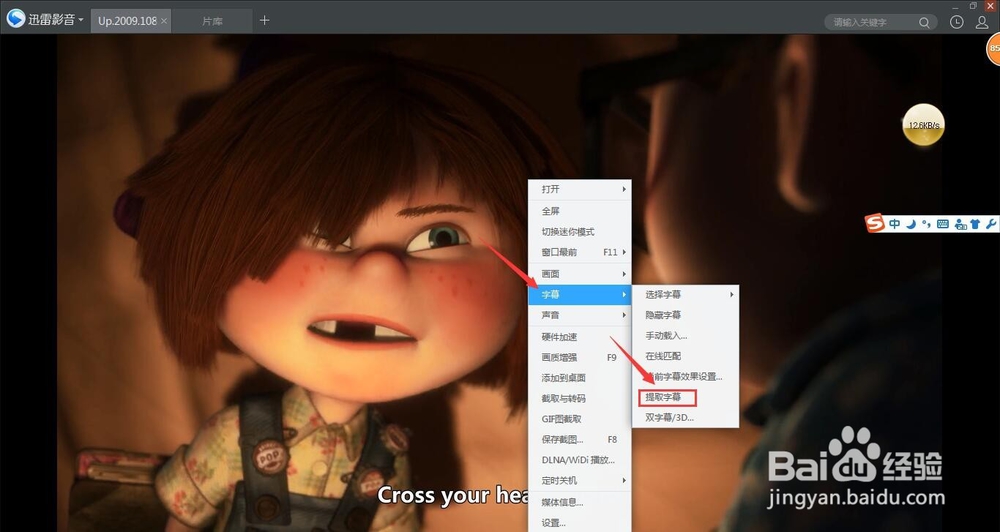Select 在线匹配 subtitle option
The width and height of the screenshot is (1000, 532).
coord(686,356)
